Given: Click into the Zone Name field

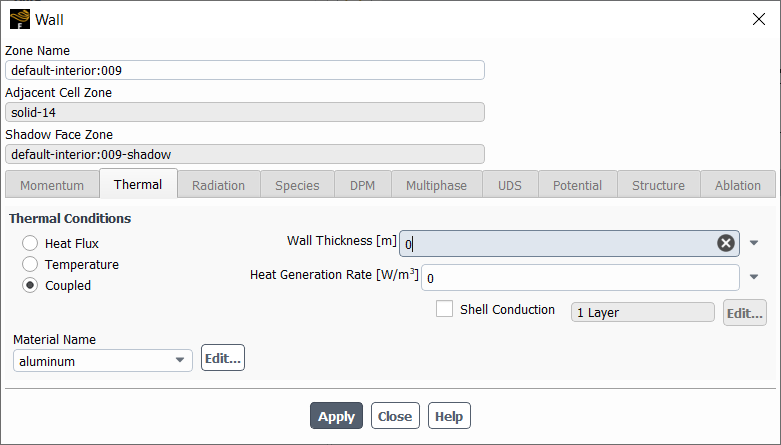Looking at the screenshot, I should click(245, 70).
